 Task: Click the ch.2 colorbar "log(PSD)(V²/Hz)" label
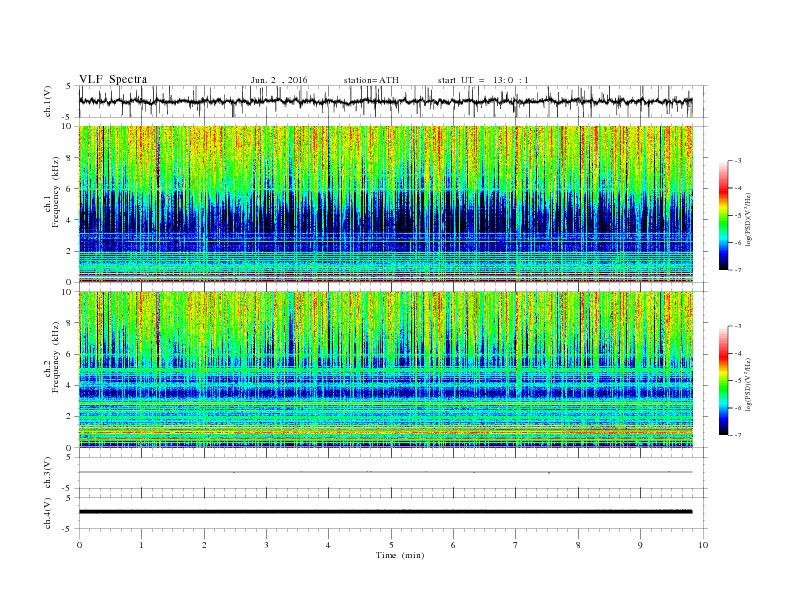click(x=750, y=384)
